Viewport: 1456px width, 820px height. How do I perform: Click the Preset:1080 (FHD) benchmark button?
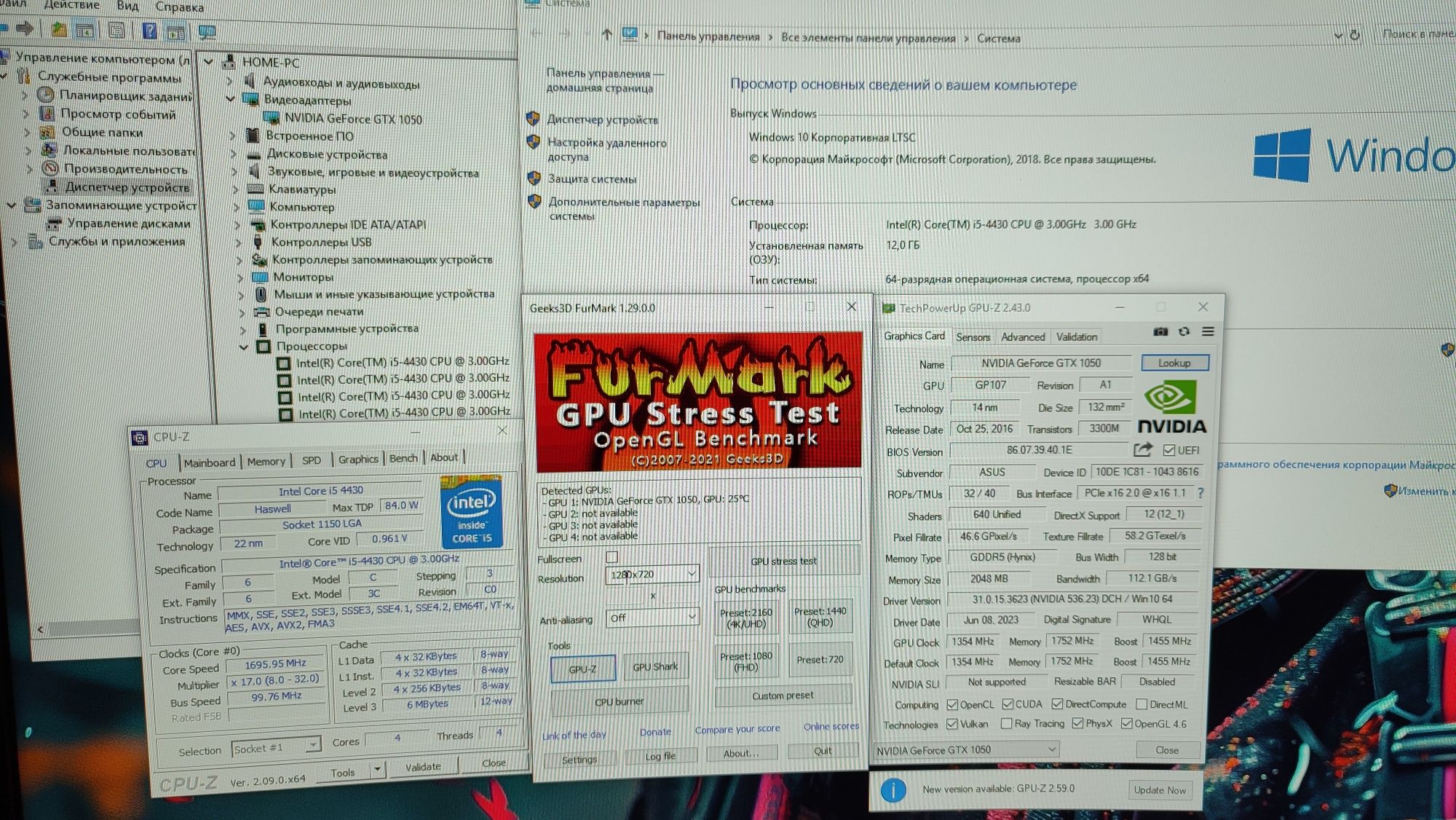tap(746, 661)
